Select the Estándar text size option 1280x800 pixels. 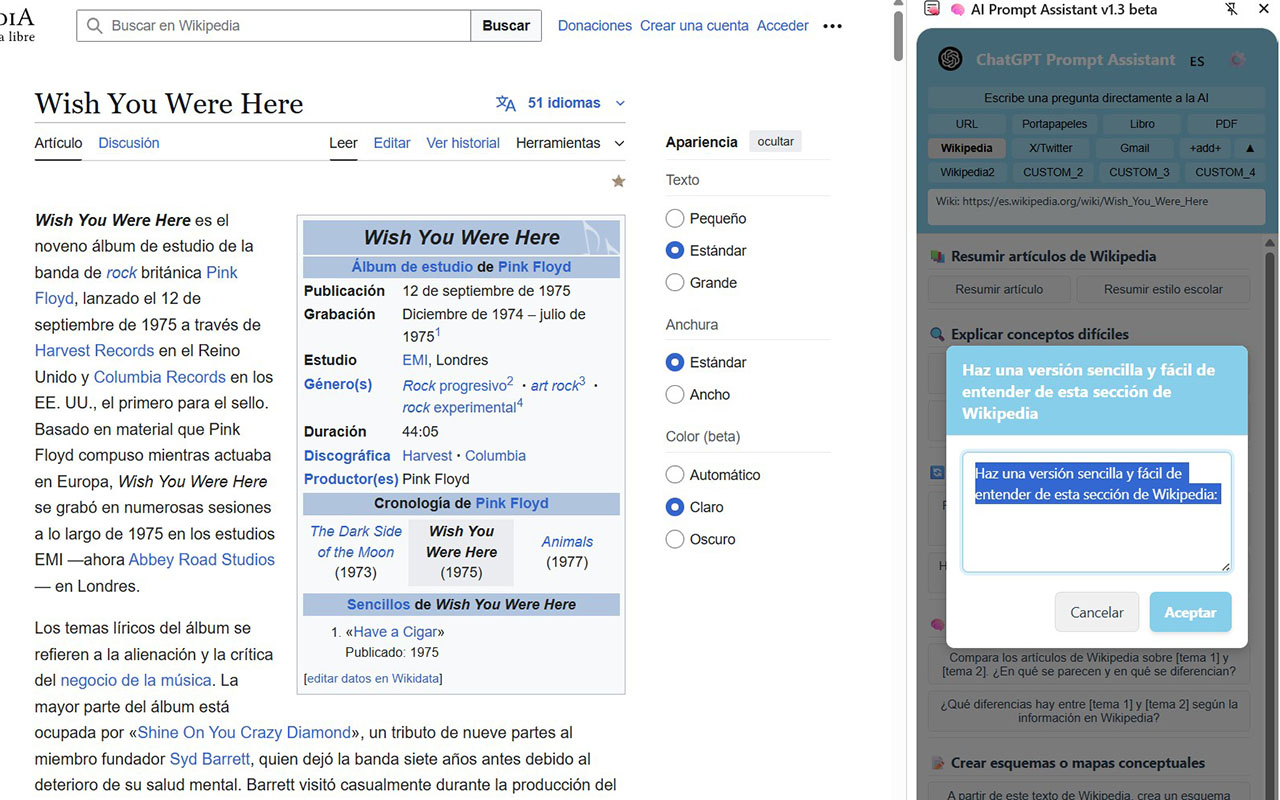tap(675, 250)
